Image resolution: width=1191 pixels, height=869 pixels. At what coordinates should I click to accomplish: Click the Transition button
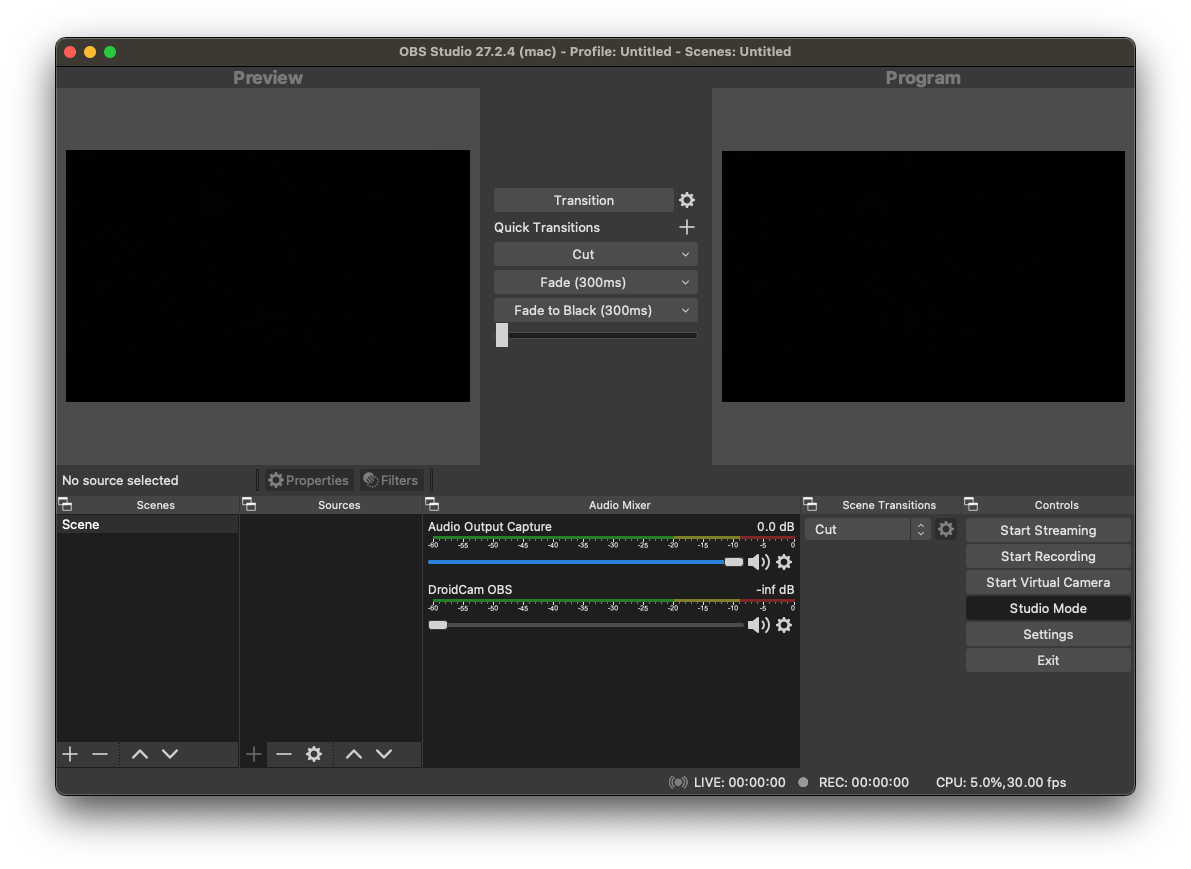[x=583, y=201]
